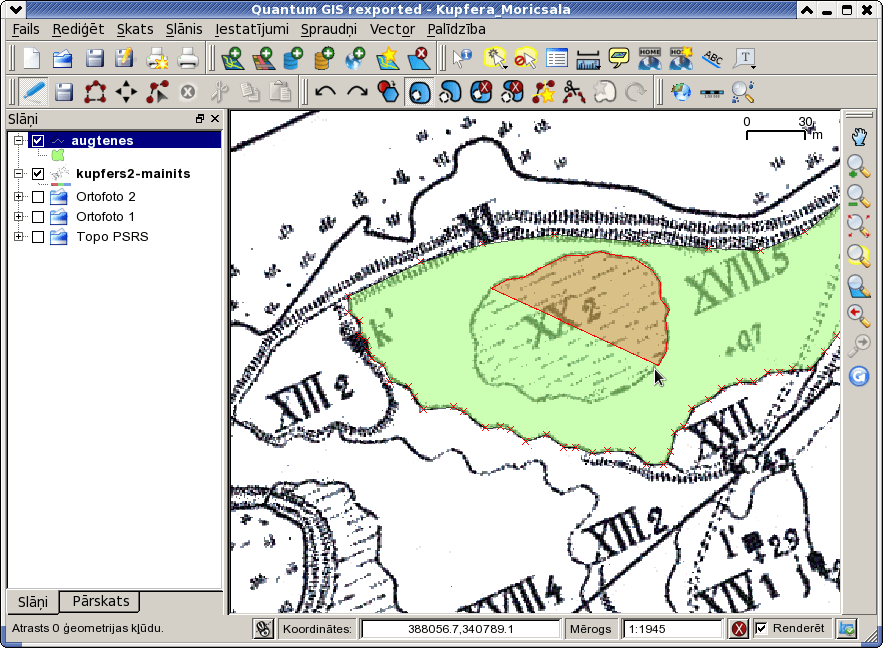Viewport: 883px width, 648px height.
Task: Enable Topo PSRS group checkbox
Action: [x=38, y=237]
